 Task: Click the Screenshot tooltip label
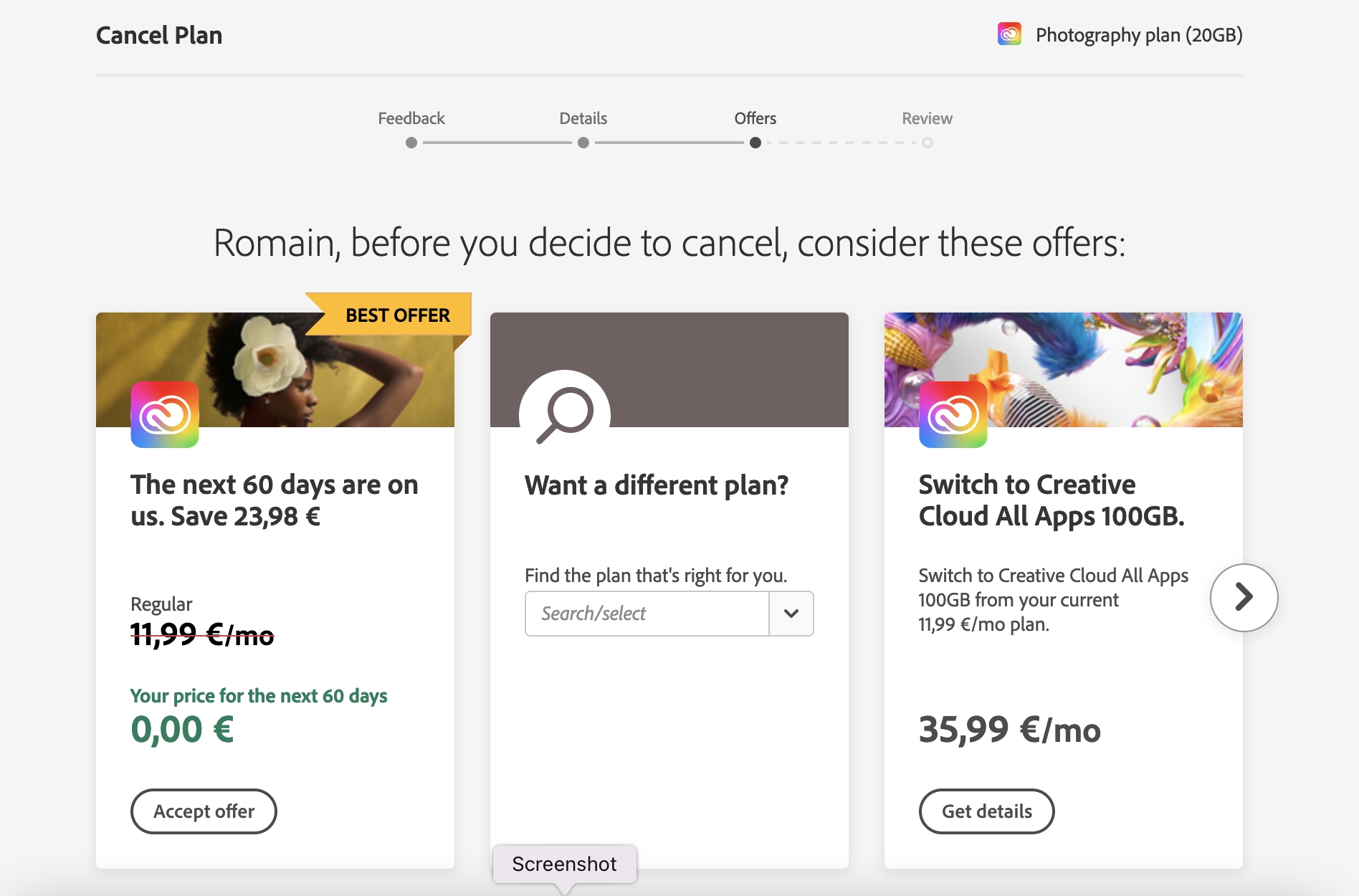(x=564, y=864)
